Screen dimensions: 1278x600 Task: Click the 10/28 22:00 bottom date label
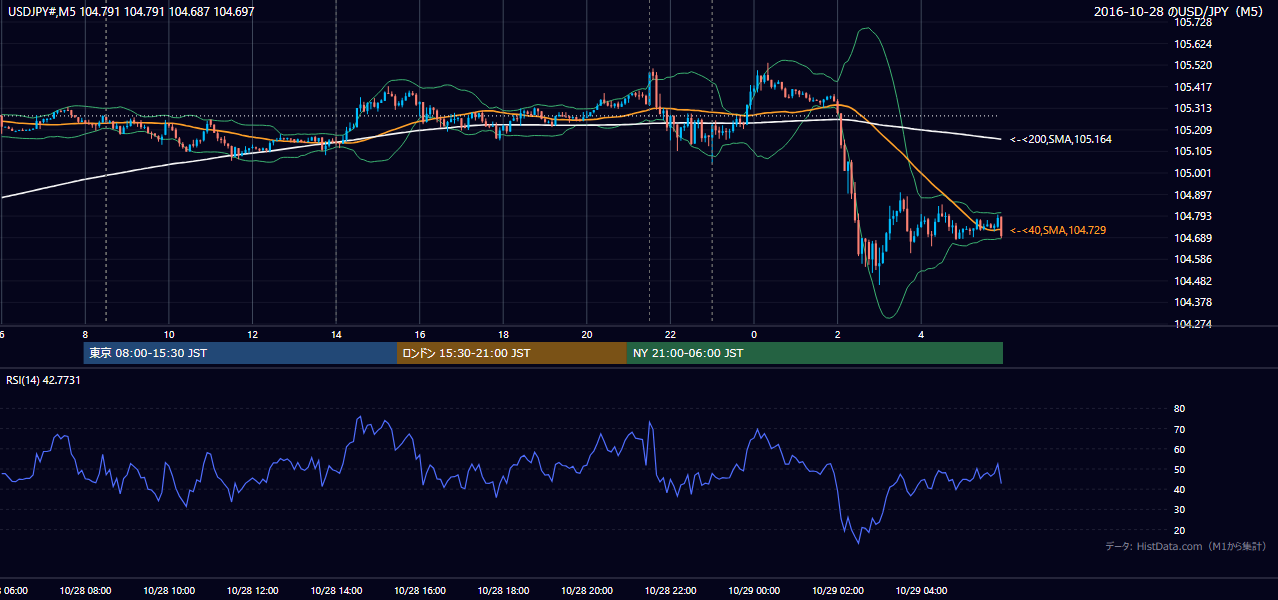[x=670, y=591]
